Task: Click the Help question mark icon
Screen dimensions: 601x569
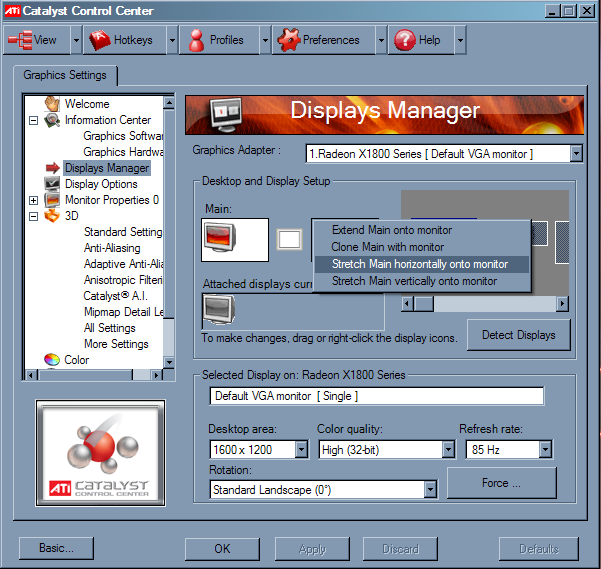Action: click(x=405, y=40)
